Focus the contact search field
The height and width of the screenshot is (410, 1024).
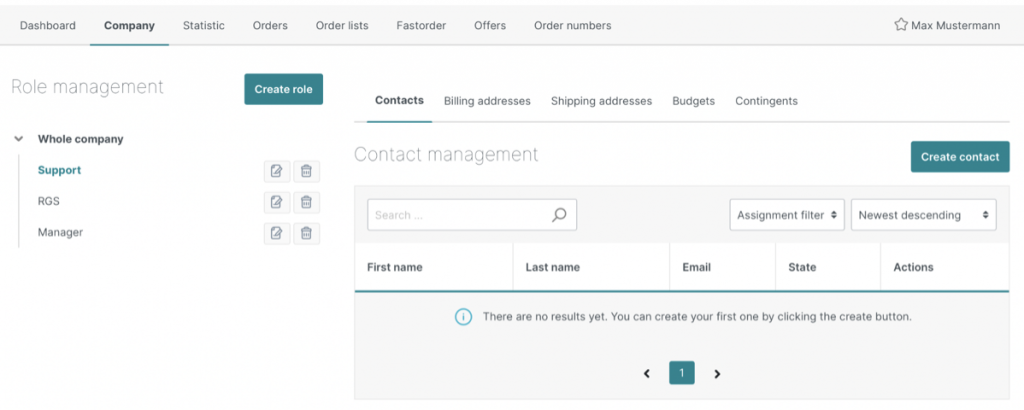[x=458, y=215]
